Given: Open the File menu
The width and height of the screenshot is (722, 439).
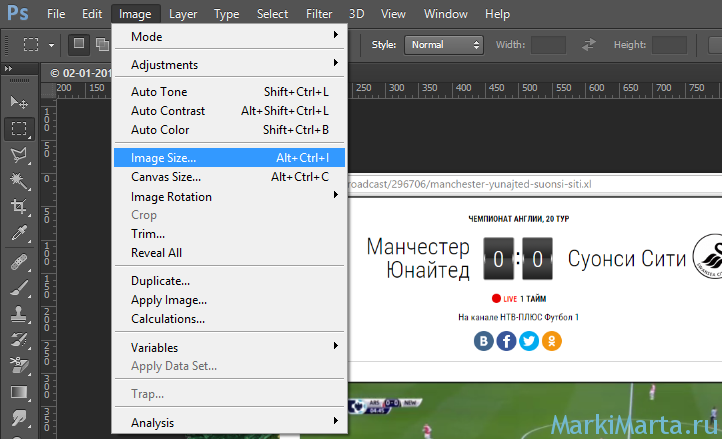Looking at the screenshot, I should pos(56,14).
